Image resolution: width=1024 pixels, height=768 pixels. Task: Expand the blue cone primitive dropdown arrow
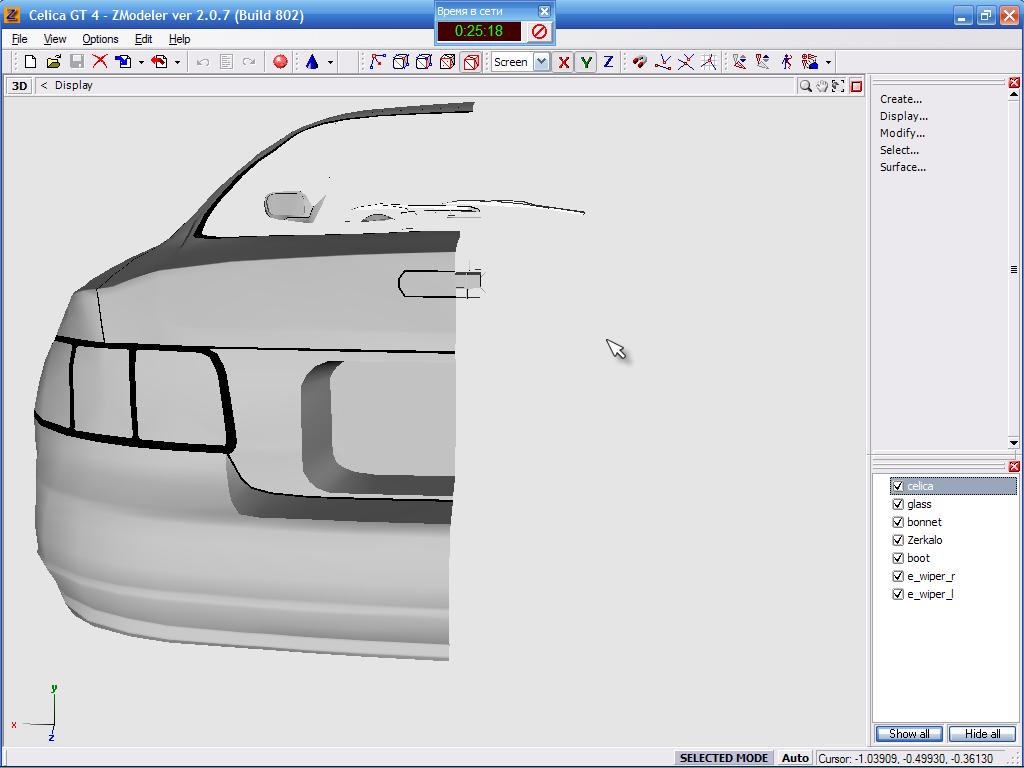click(x=330, y=62)
